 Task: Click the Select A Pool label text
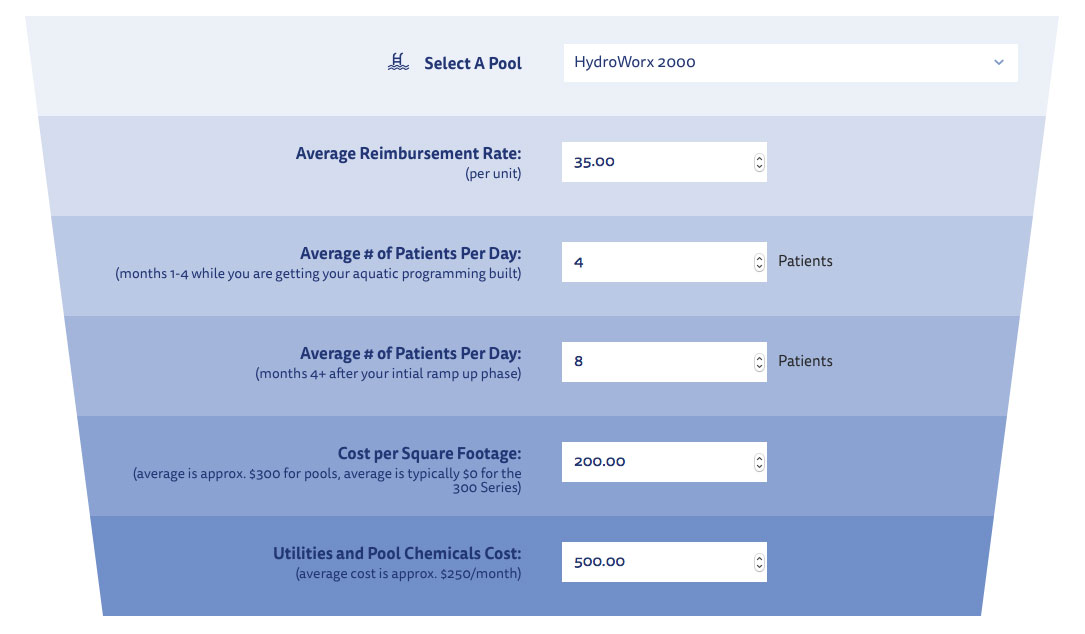tap(473, 63)
